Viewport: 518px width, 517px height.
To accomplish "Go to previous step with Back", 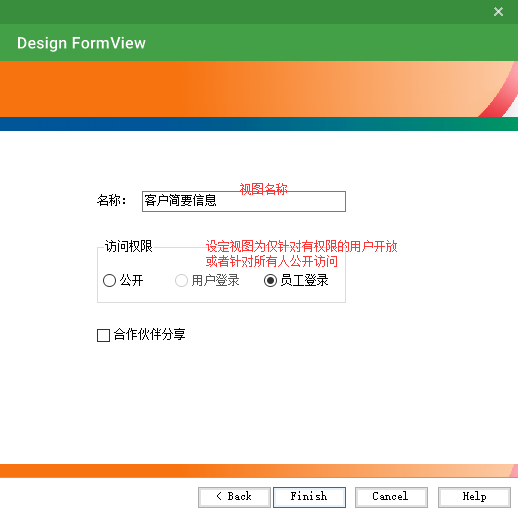I will pyautogui.click(x=234, y=497).
